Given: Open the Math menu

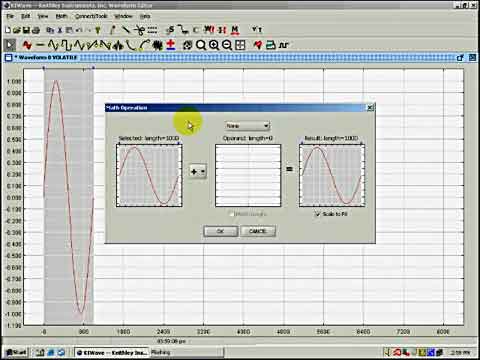Looking at the screenshot, I should click(61, 16).
